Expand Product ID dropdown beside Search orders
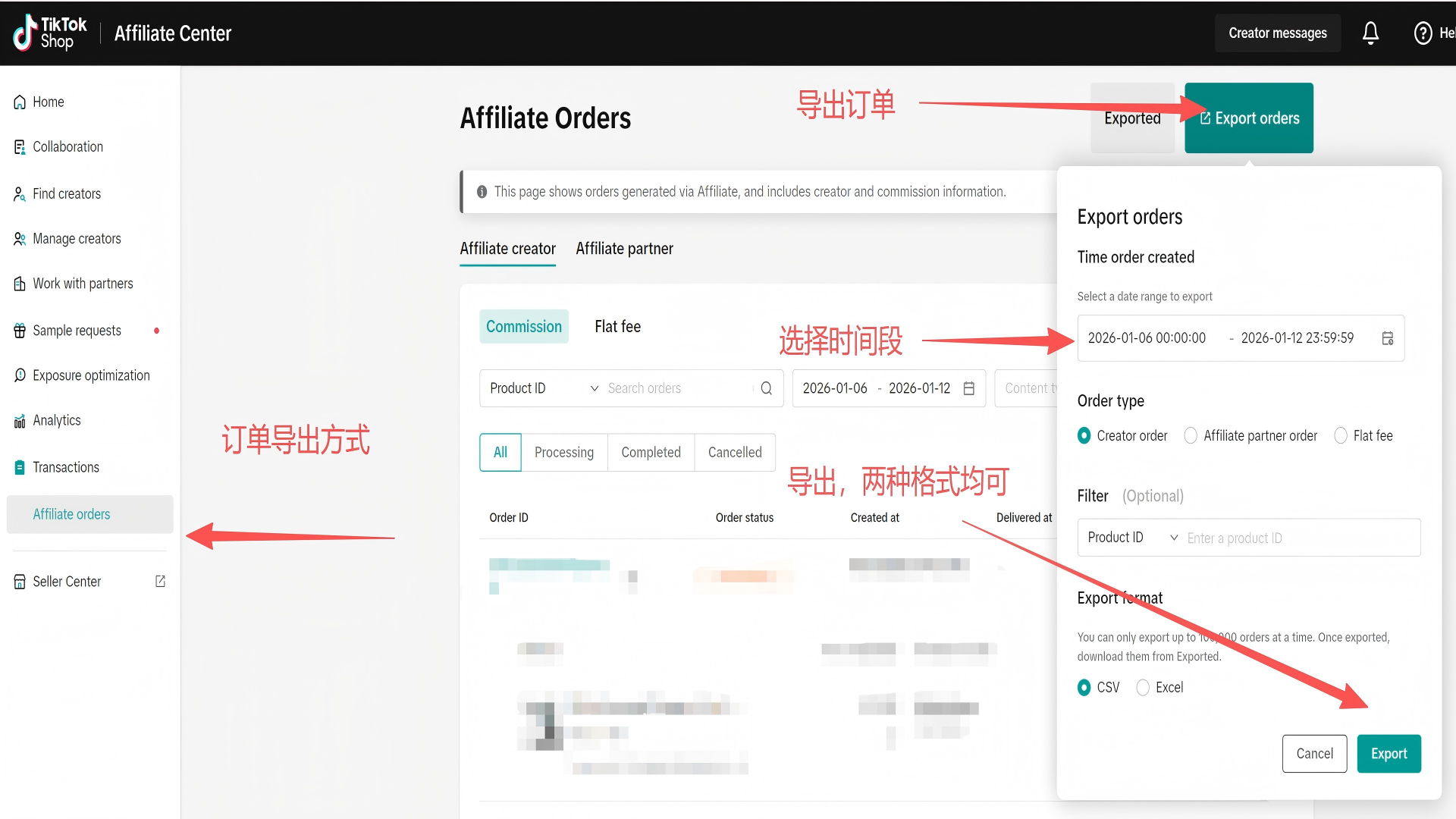The height and width of the screenshot is (819, 1456). coord(543,388)
